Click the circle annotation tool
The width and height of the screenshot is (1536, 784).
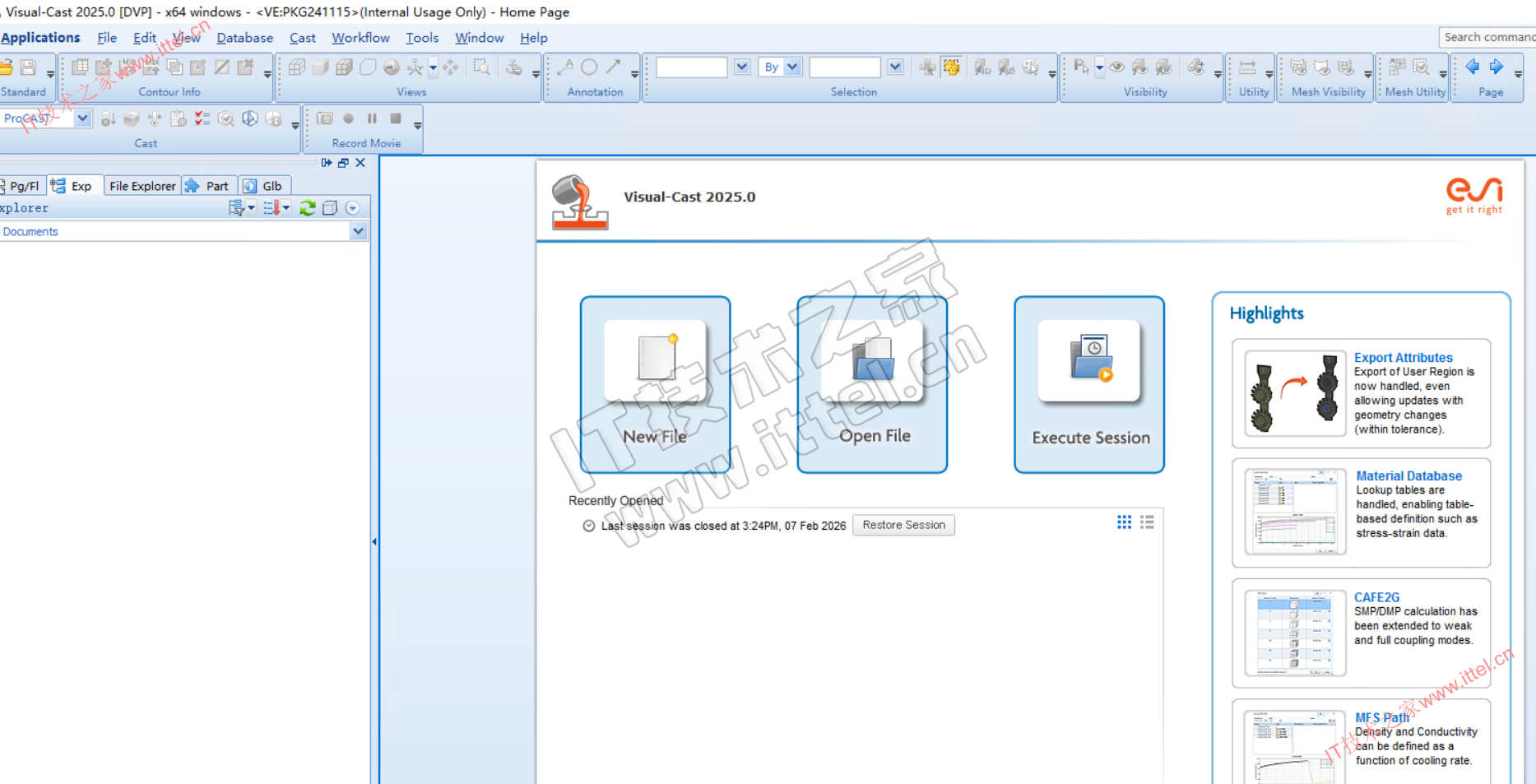[589, 67]
